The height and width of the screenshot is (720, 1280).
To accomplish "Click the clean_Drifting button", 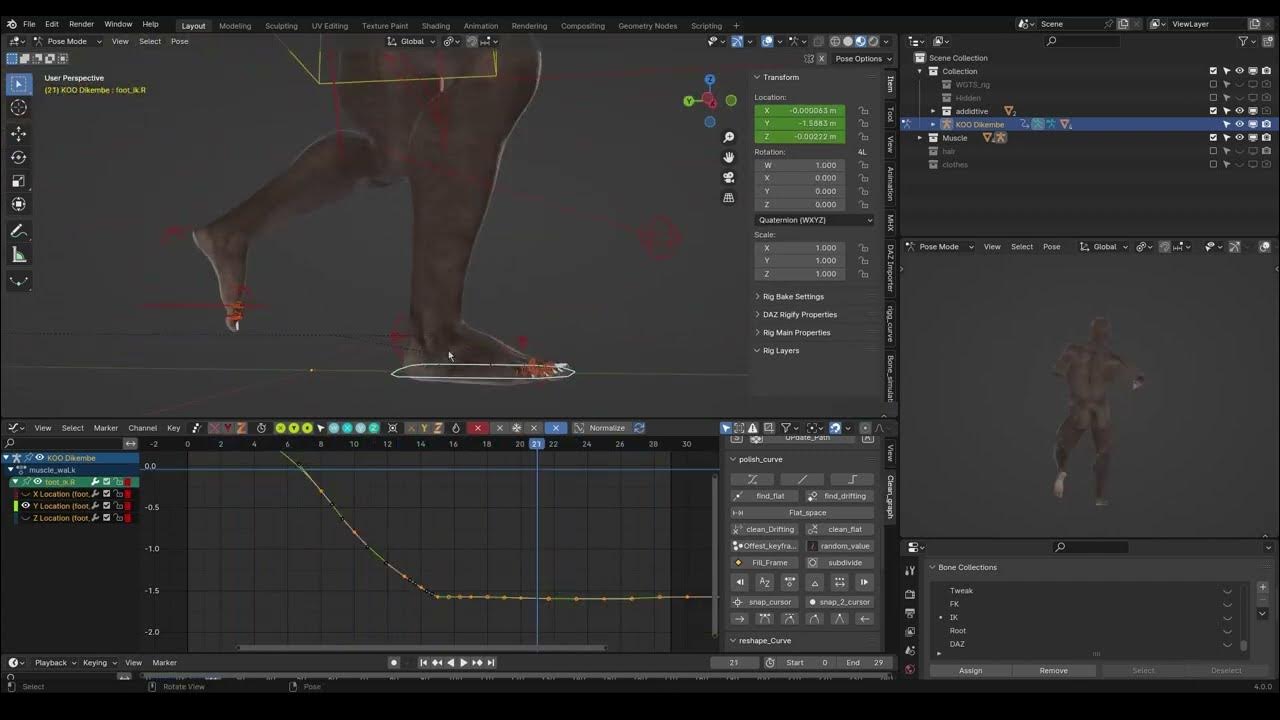I will click(765, 529).
